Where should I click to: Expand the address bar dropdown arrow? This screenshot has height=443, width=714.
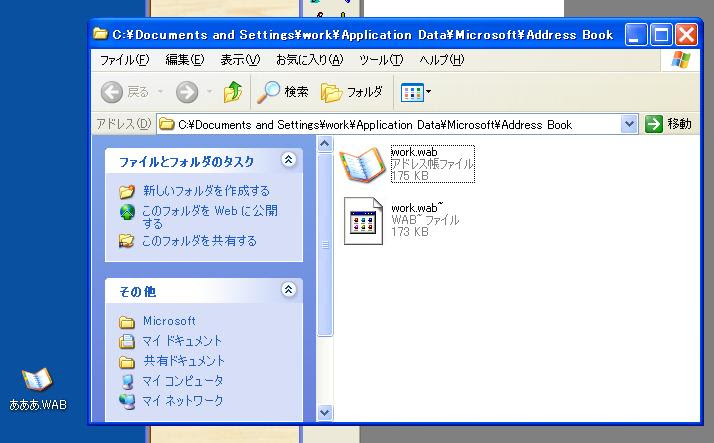(629, 124)
